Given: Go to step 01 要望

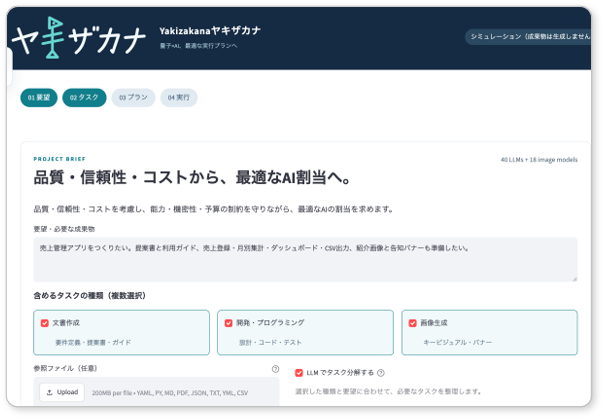Looking at the screenshot, I should 39,97.
